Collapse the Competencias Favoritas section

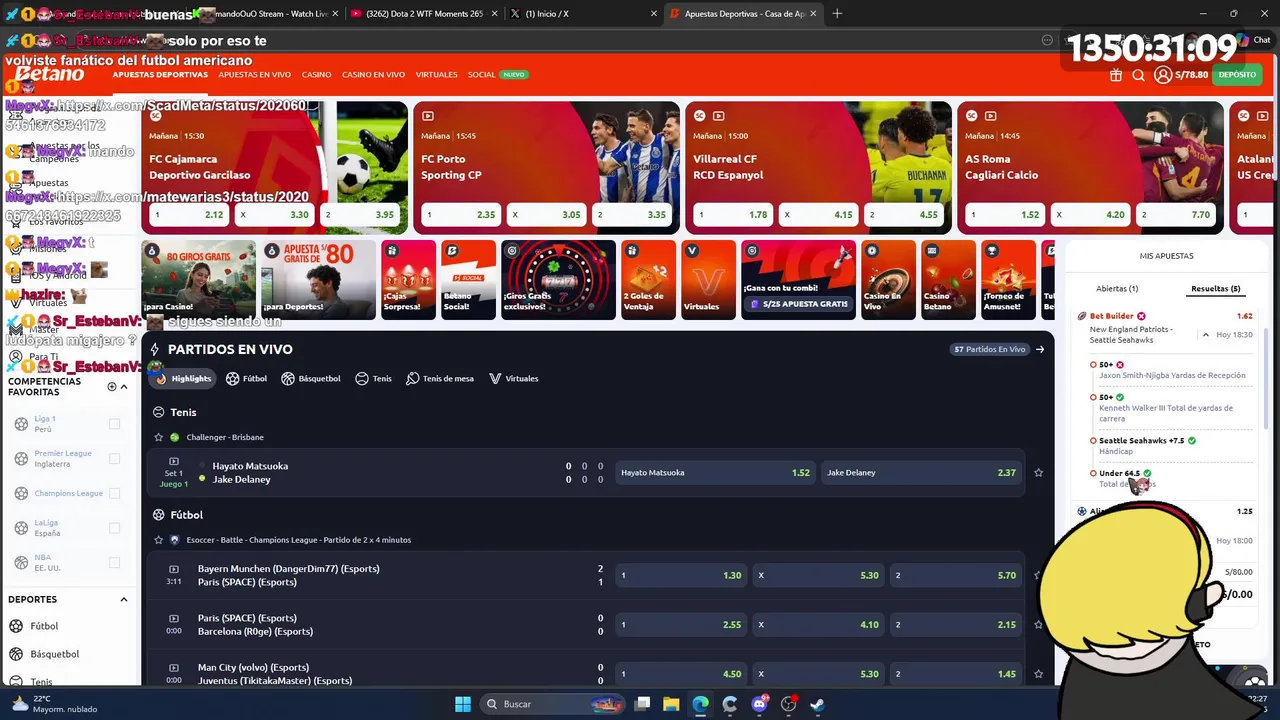[124, 386]
